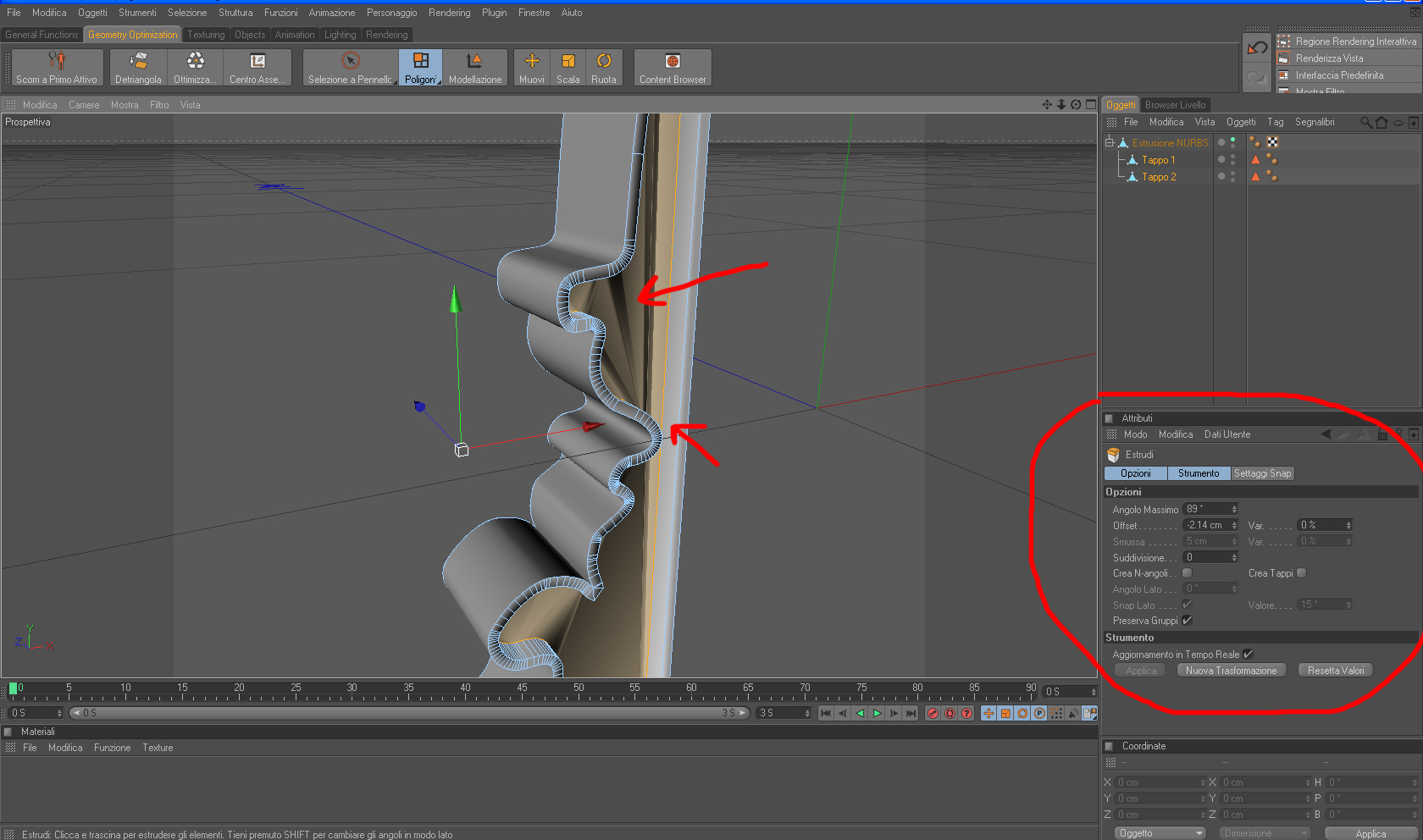The width and height of the screenshot is (1423, 840).
Task: Click the play backward button
Action: [860, 713]
